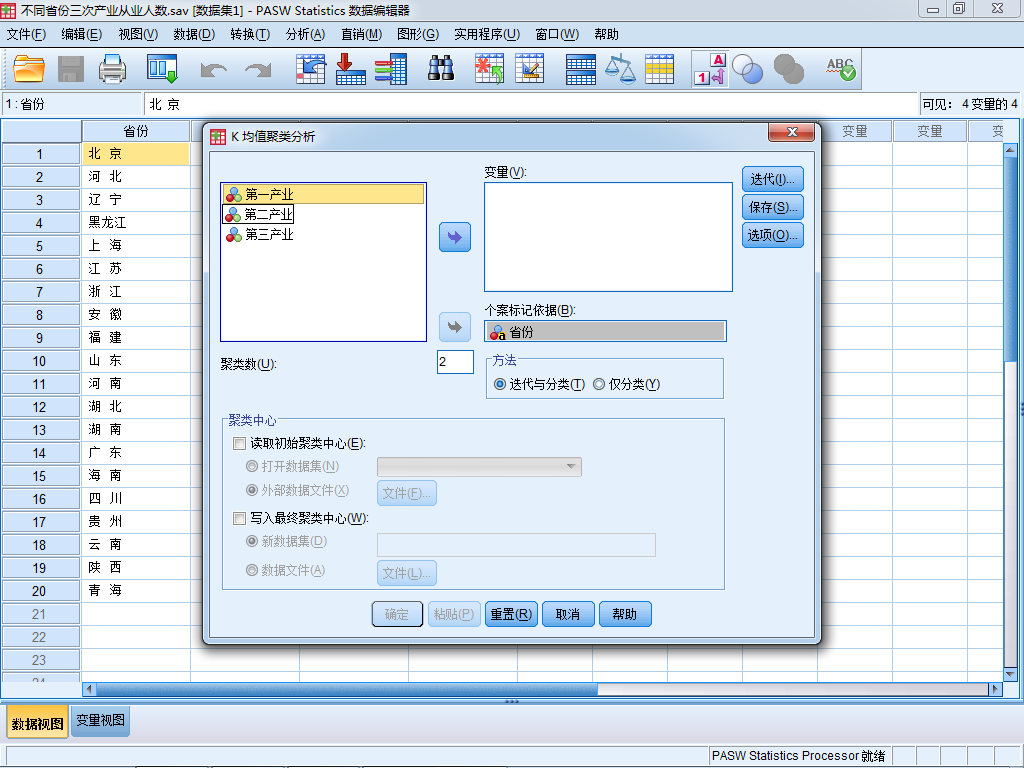Select the cell containing 黑龙江
Screen dimensions: 1024x768
[x=136, y=223]
